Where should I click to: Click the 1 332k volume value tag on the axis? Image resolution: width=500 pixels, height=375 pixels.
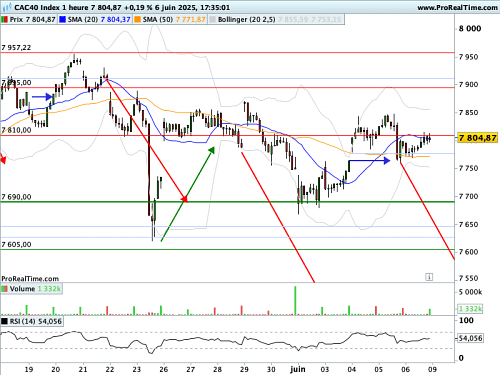pos(470,309)
